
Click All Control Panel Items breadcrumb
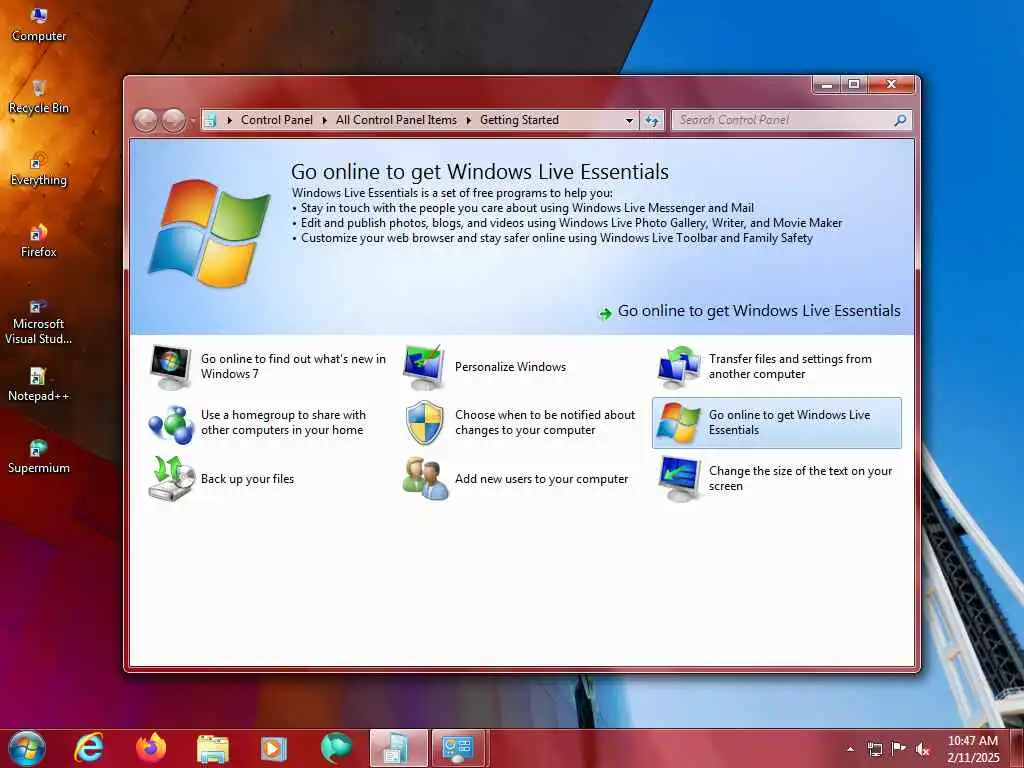coord(396,120)
